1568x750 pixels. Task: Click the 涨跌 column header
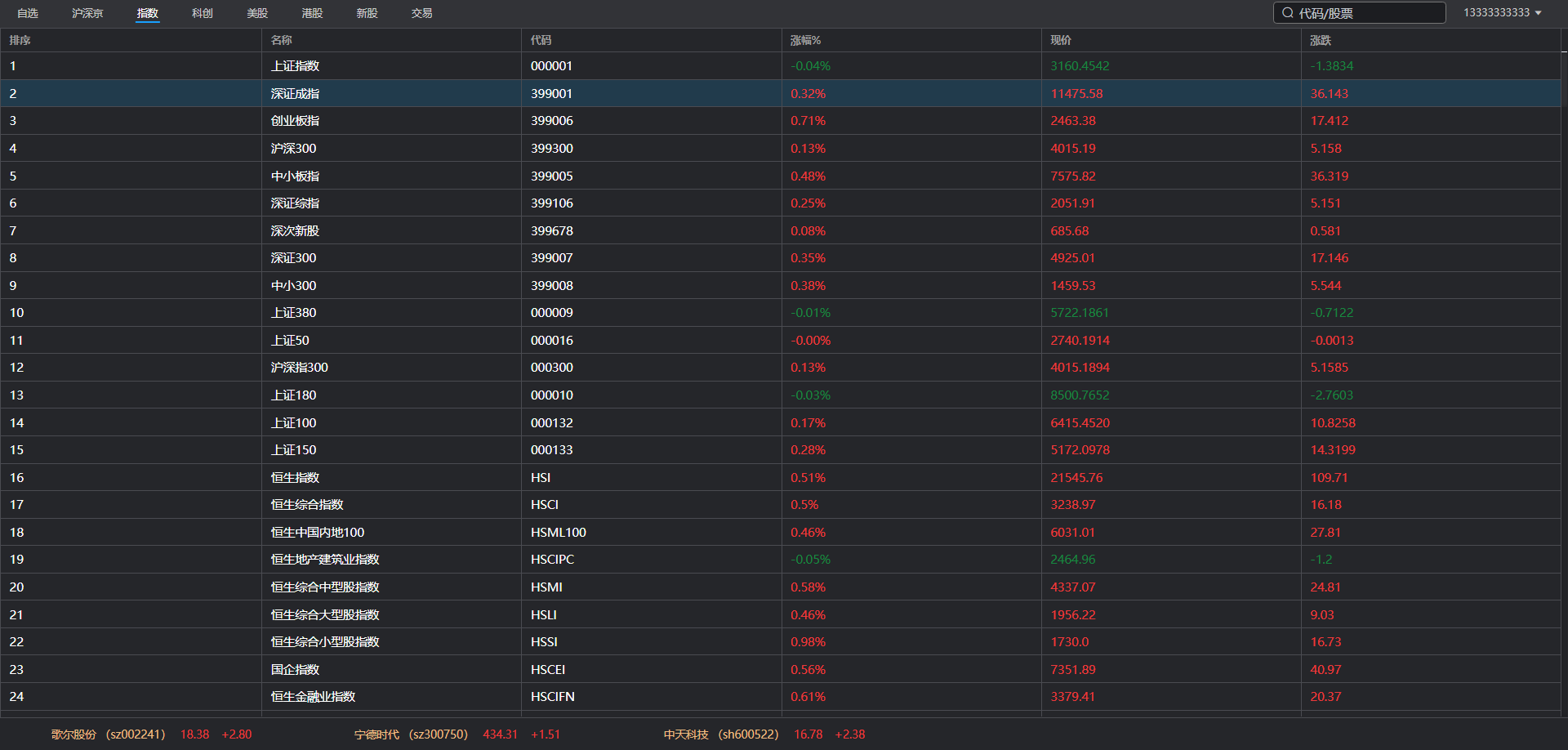(1321, 40)
